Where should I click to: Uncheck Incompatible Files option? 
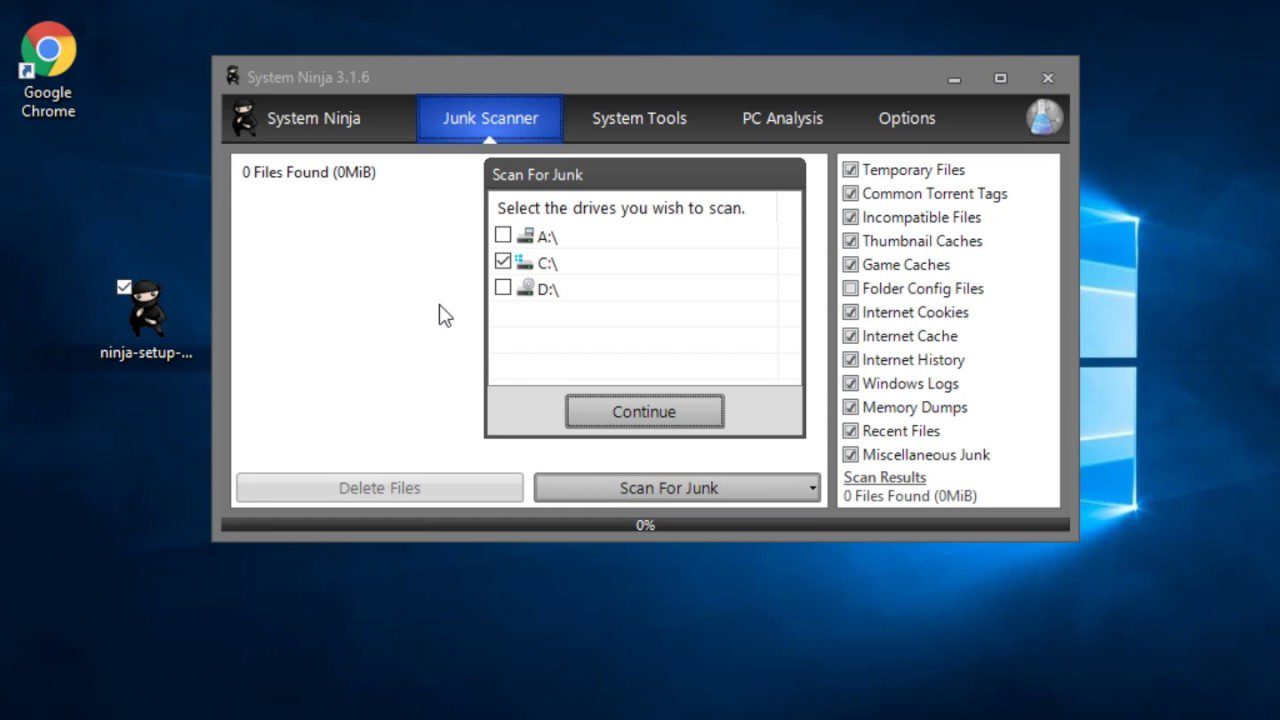point(850,217)
